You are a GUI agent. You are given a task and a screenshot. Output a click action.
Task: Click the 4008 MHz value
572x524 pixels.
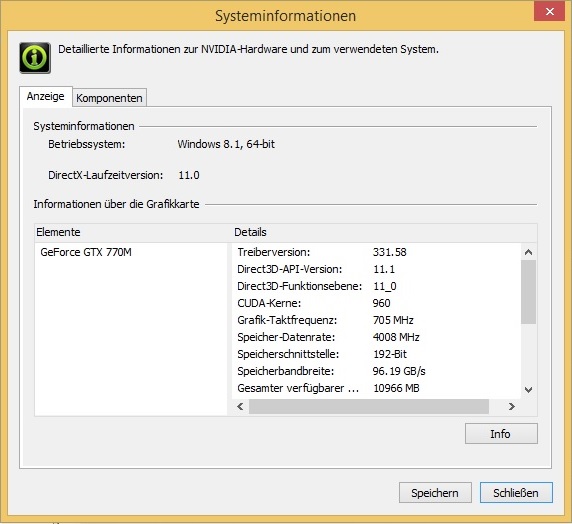point(396,337)
